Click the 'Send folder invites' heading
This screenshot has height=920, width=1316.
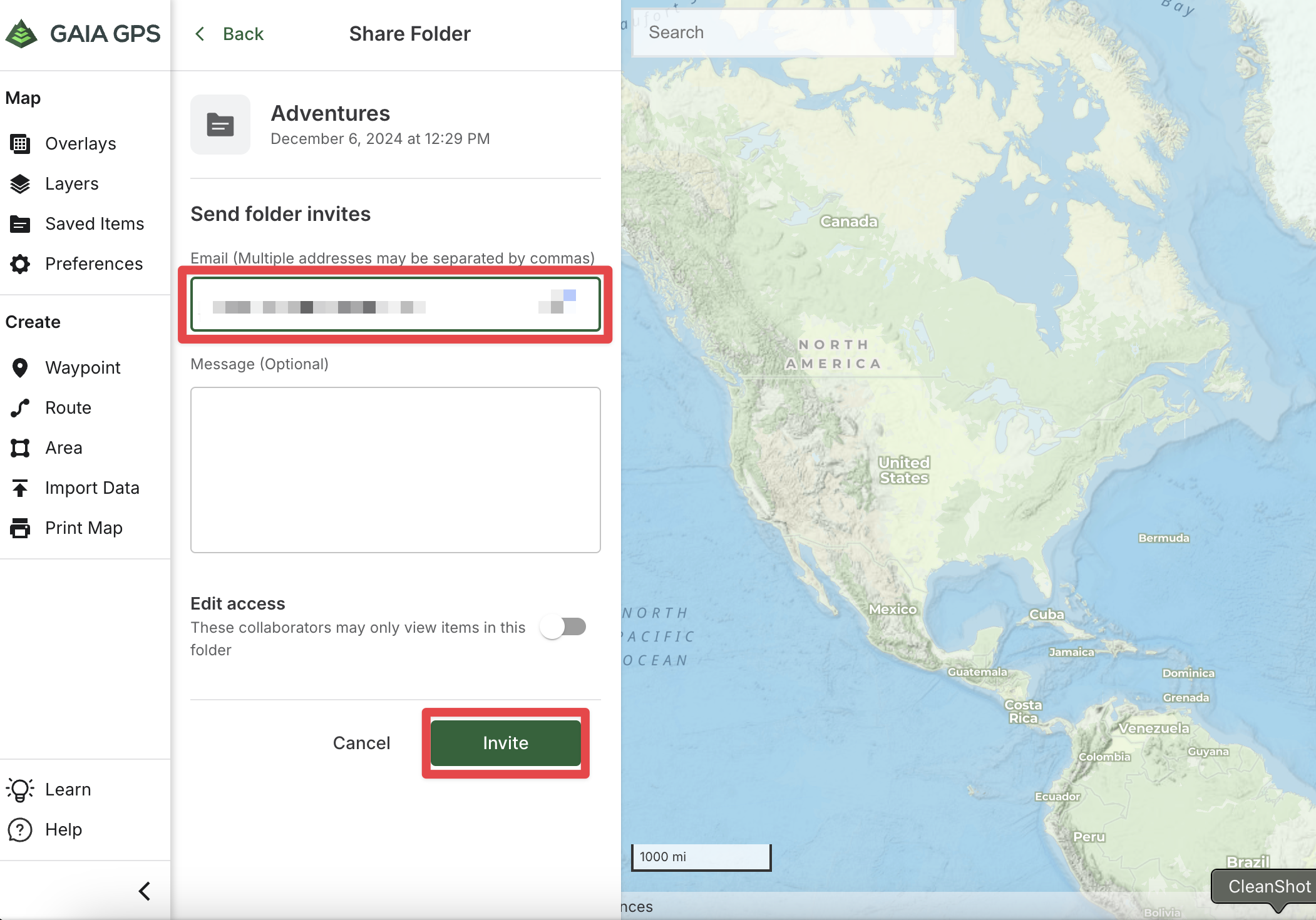point(280,214)
